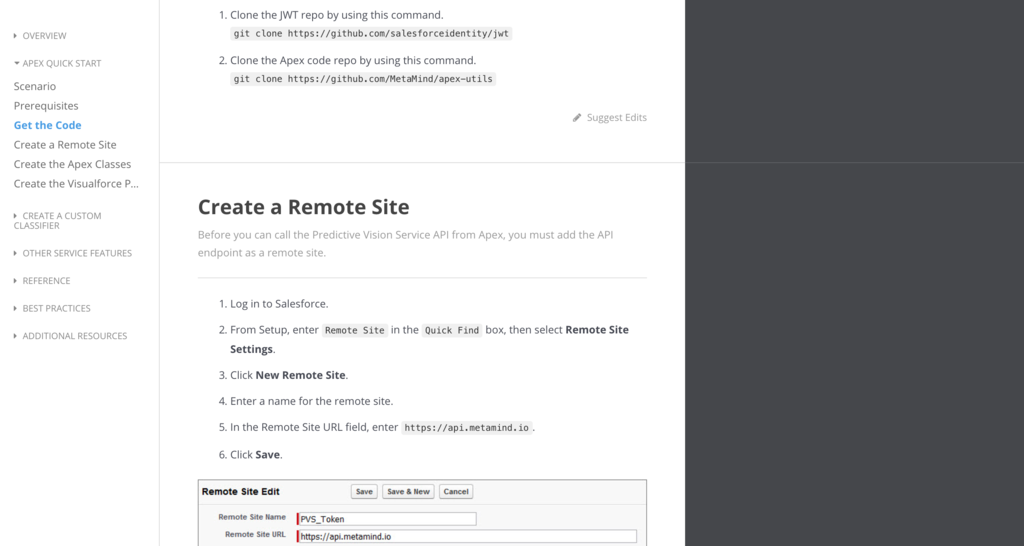Click "Enter a name for the remote site." step
Viewport: 1024px width, 546px height.
tap(312, 402)
